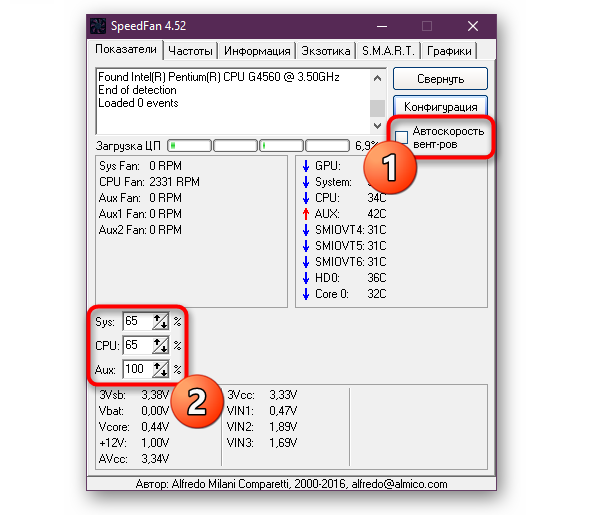Click the blue arrow next to SMIOVT4
Image resolution: width=600 pixels, height=519 pixels.
point(306,230)
